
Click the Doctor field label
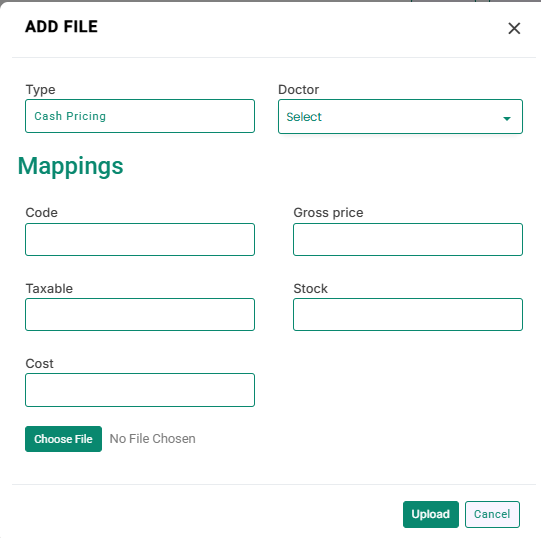pos(298,89)
